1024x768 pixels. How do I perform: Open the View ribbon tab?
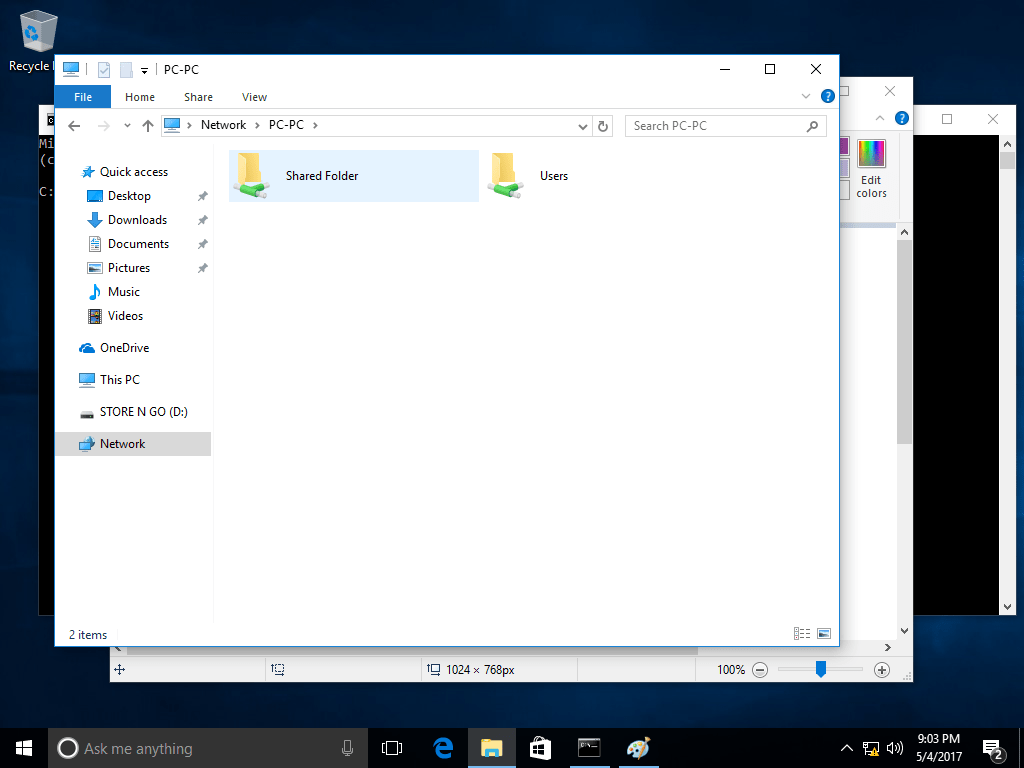(x=254, y=97)
